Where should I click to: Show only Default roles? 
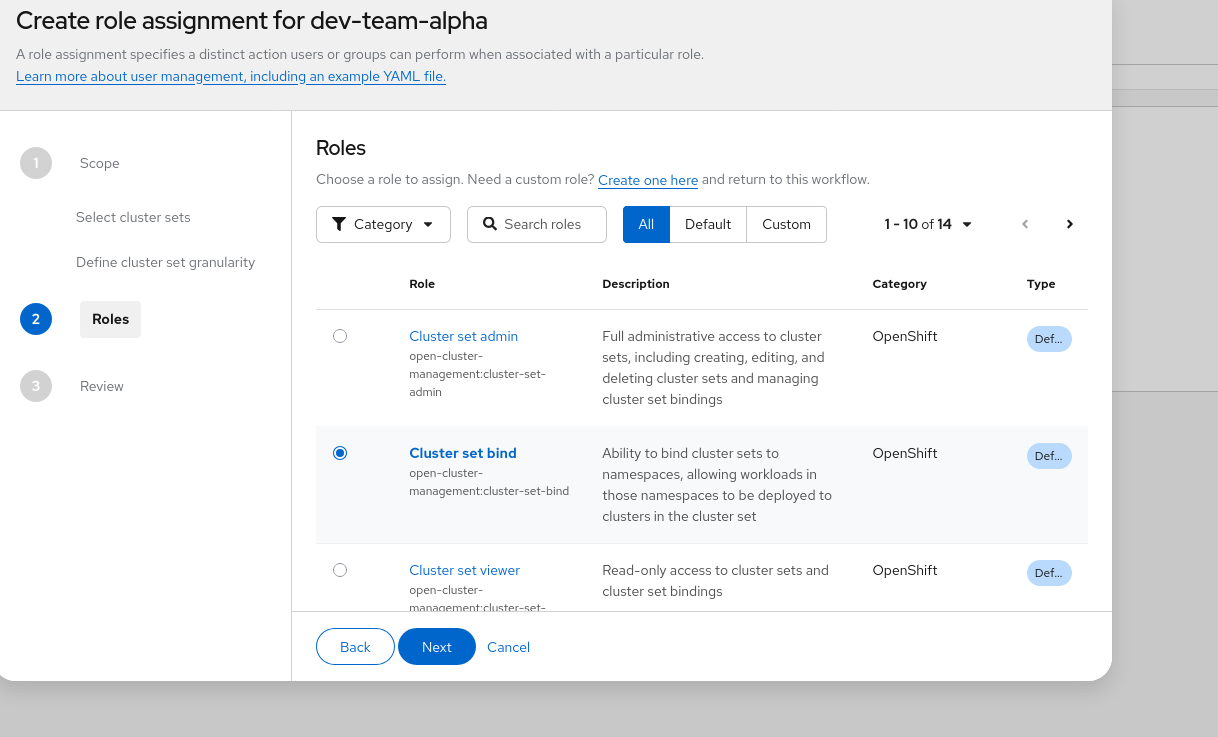pos(708,224)
